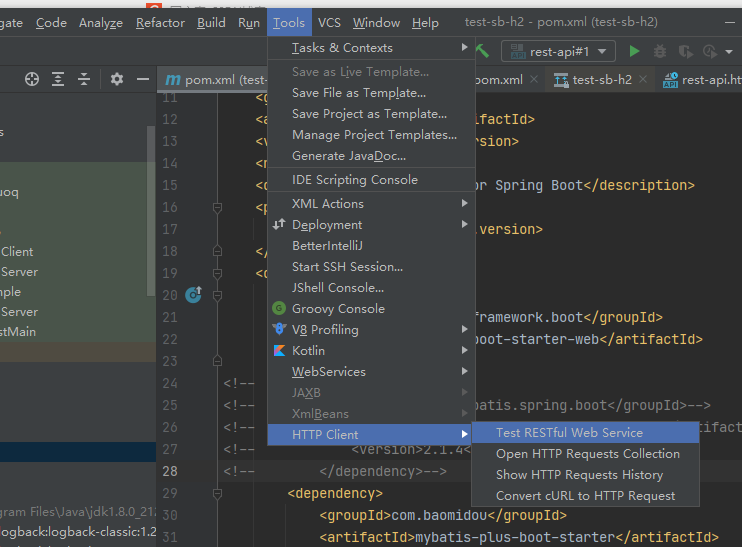Select Generate JavaDoc...
Viewport: 742px width, 547px height.
click(371, 156)
